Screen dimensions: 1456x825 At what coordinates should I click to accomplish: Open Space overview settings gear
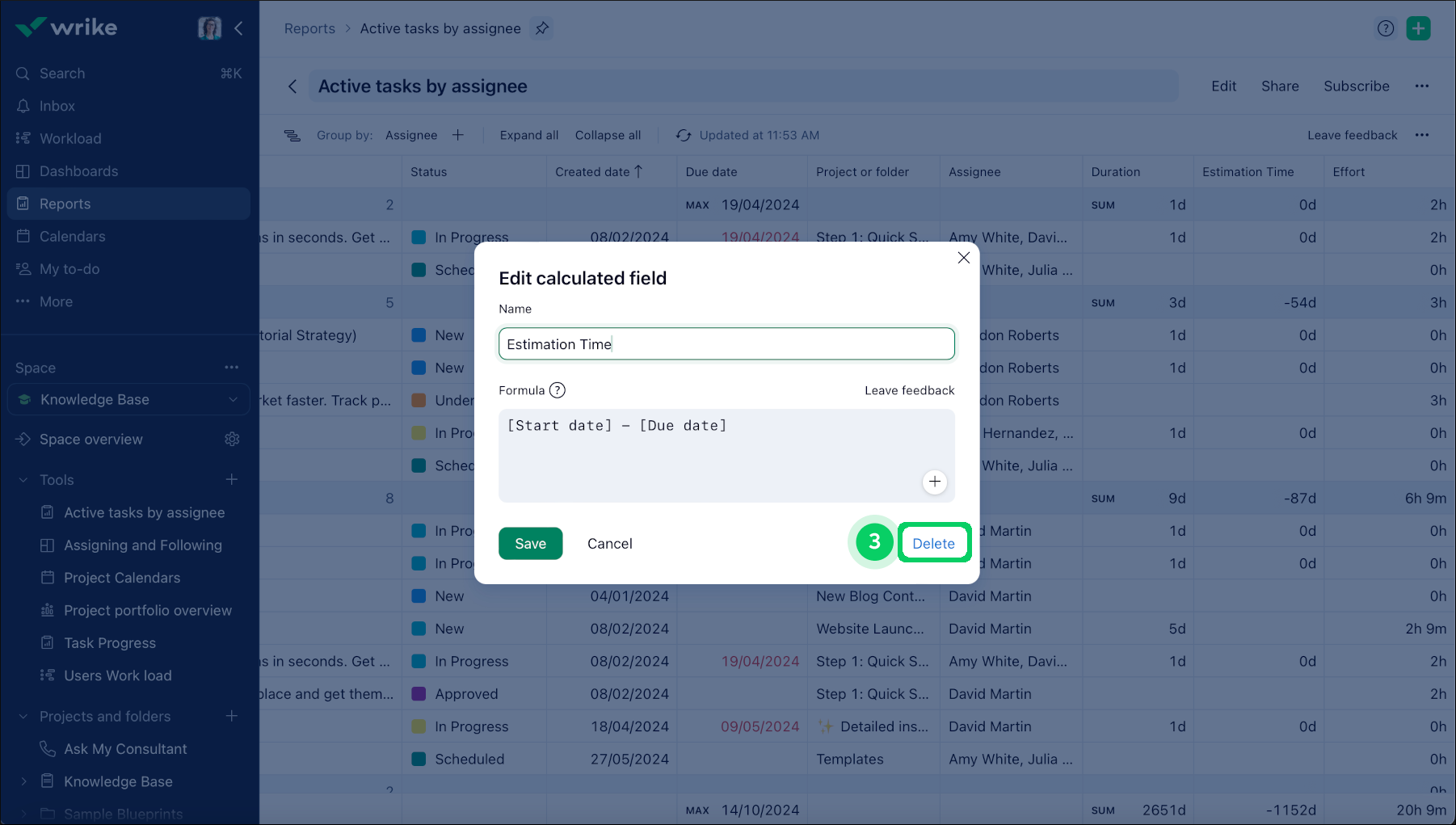[232, 439]
